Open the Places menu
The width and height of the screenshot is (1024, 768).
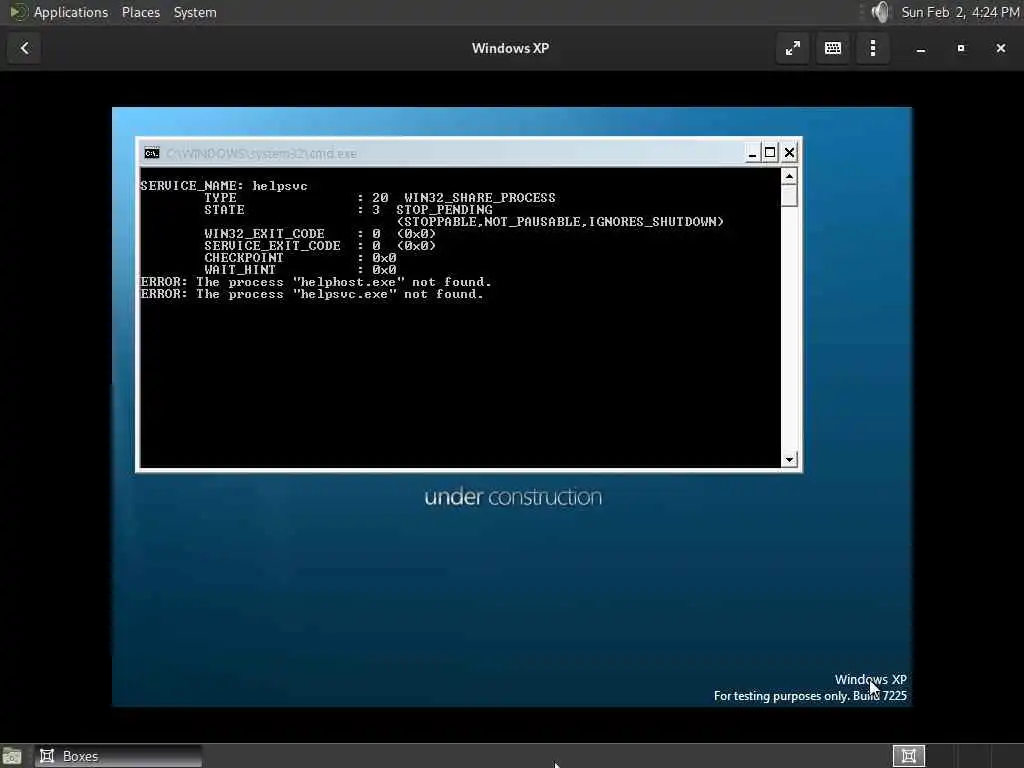click(140, 12)
